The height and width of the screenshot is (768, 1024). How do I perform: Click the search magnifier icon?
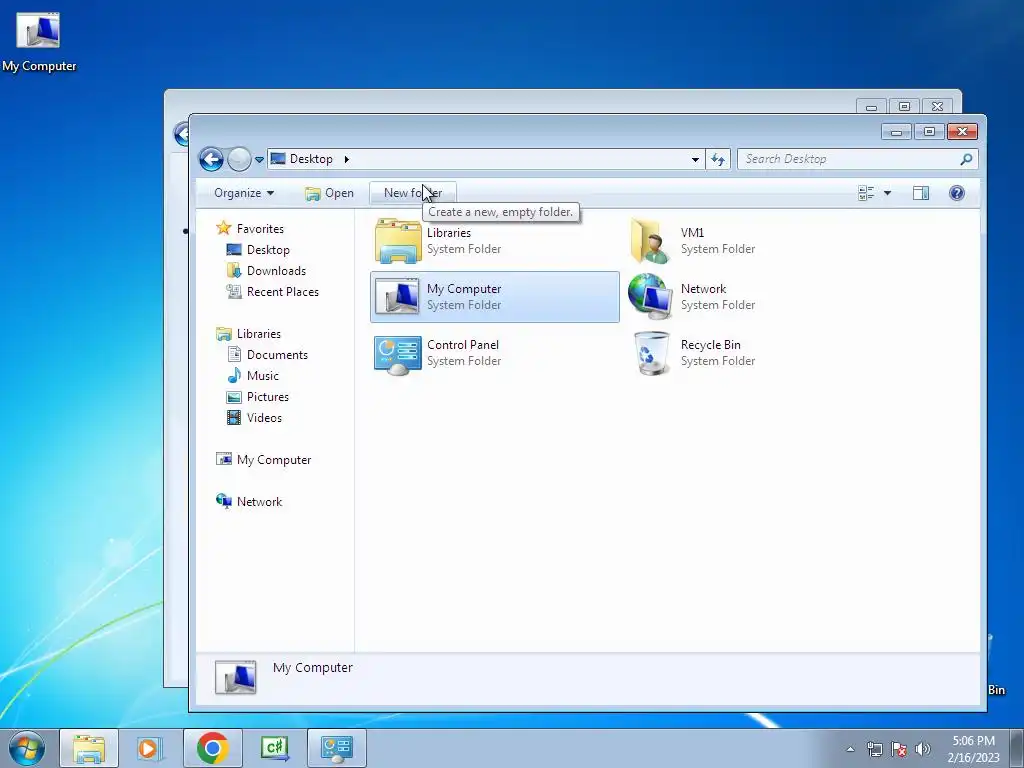click(967, 159)
